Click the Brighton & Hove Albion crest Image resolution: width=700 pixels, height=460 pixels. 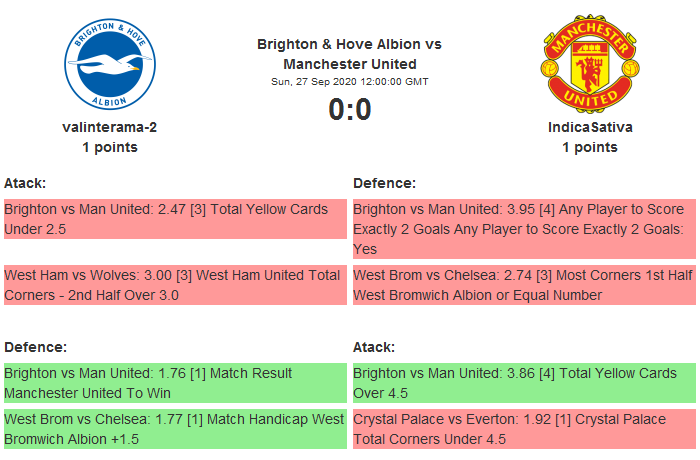[110, 66]
